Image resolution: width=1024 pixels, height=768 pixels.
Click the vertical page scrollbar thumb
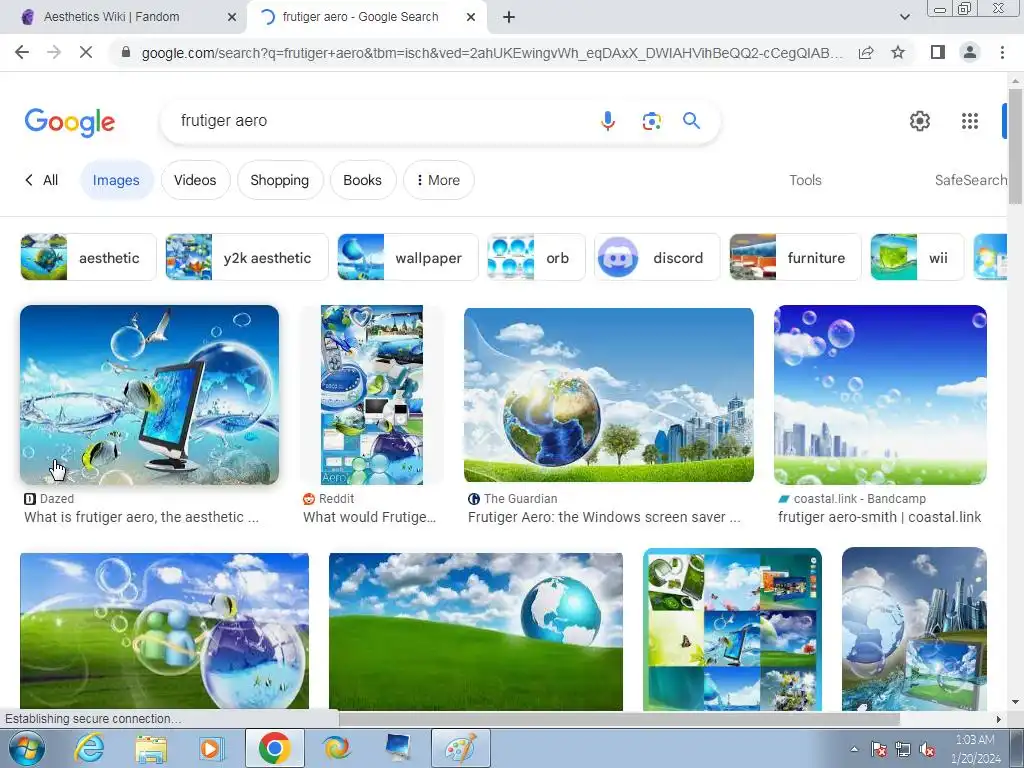coord(1015,147)
